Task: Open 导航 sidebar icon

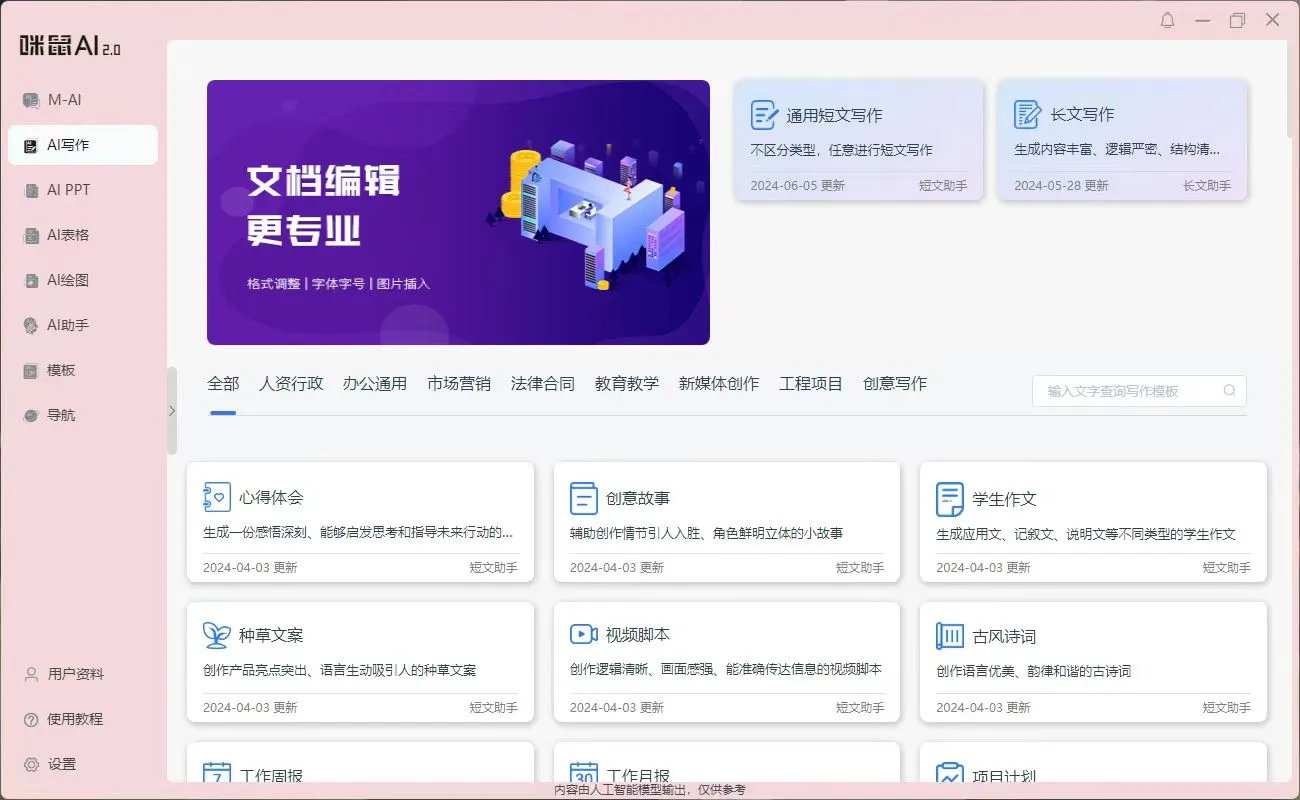Action: point(31,415)
